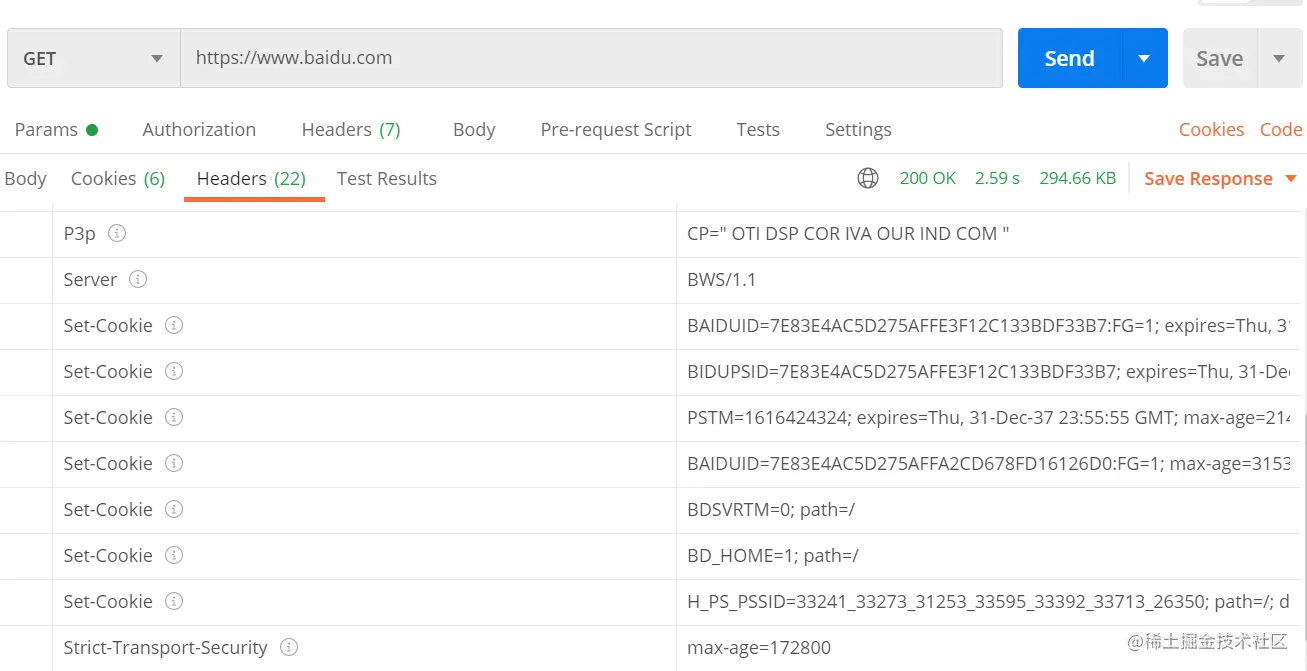Click the globe network icon
The image size is (1307, 671).
click(868, 178)
